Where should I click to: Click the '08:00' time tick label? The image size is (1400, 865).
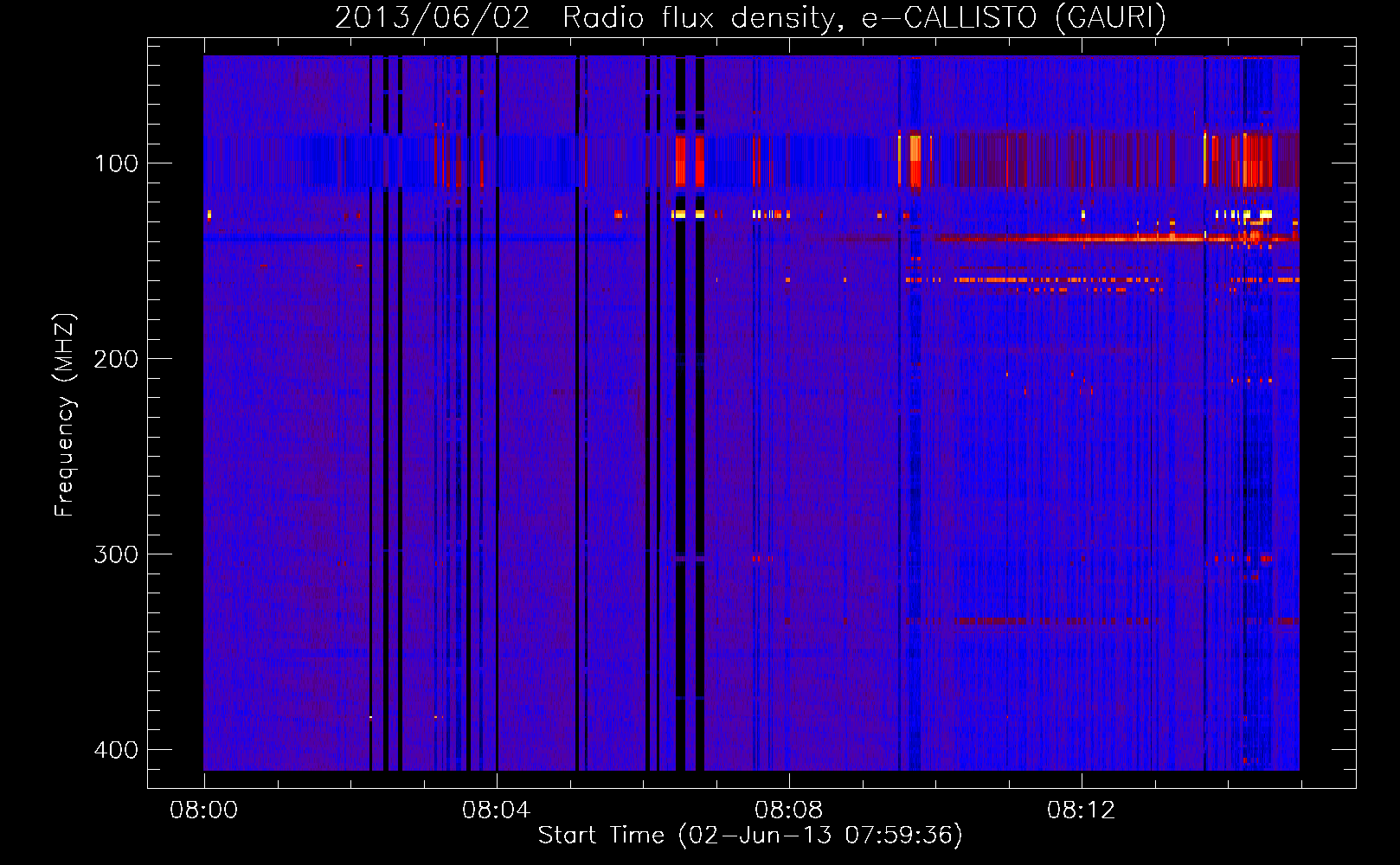[x=204, y=811]
